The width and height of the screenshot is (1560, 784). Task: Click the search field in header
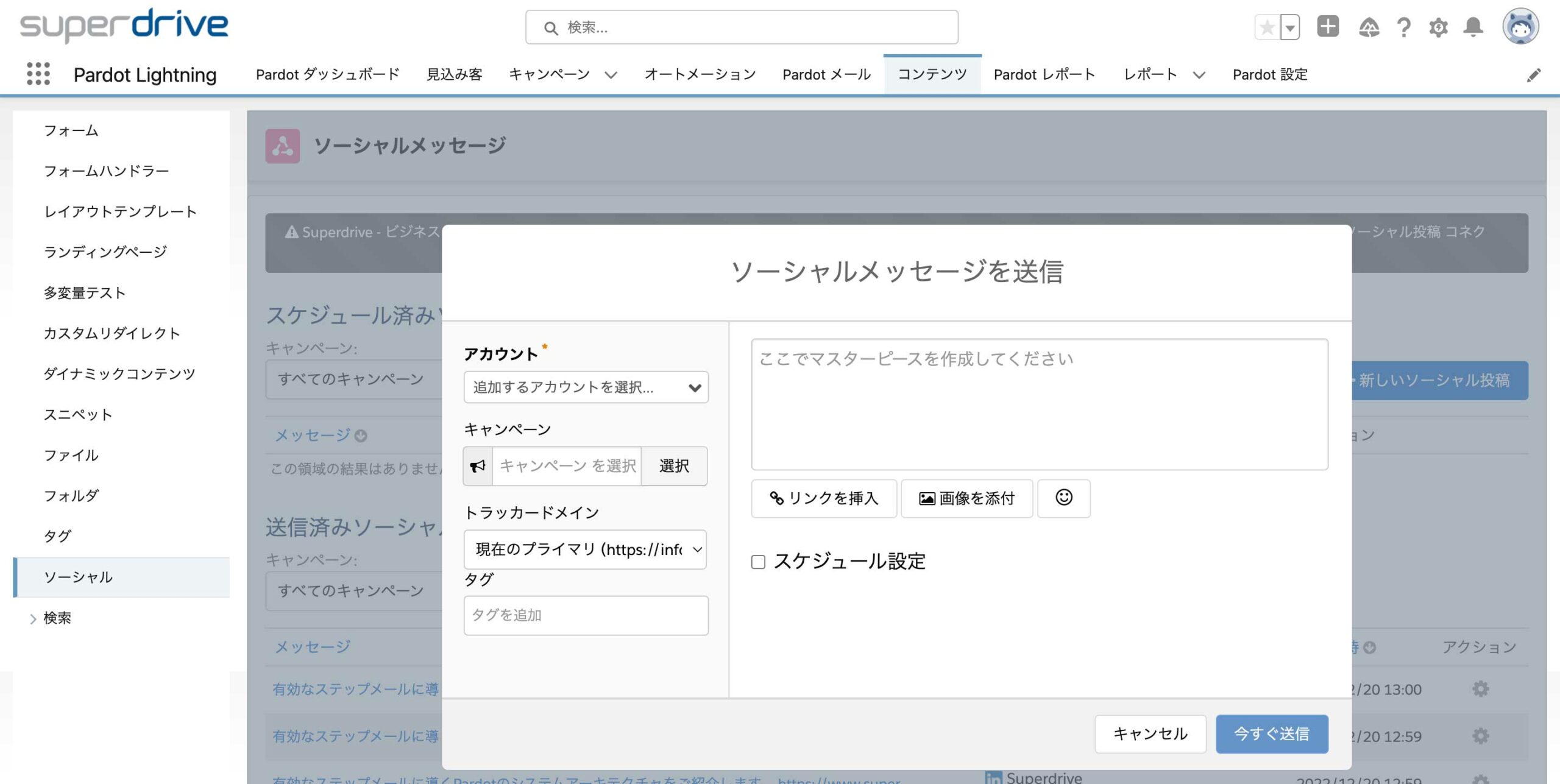click(x=742, y=27)
